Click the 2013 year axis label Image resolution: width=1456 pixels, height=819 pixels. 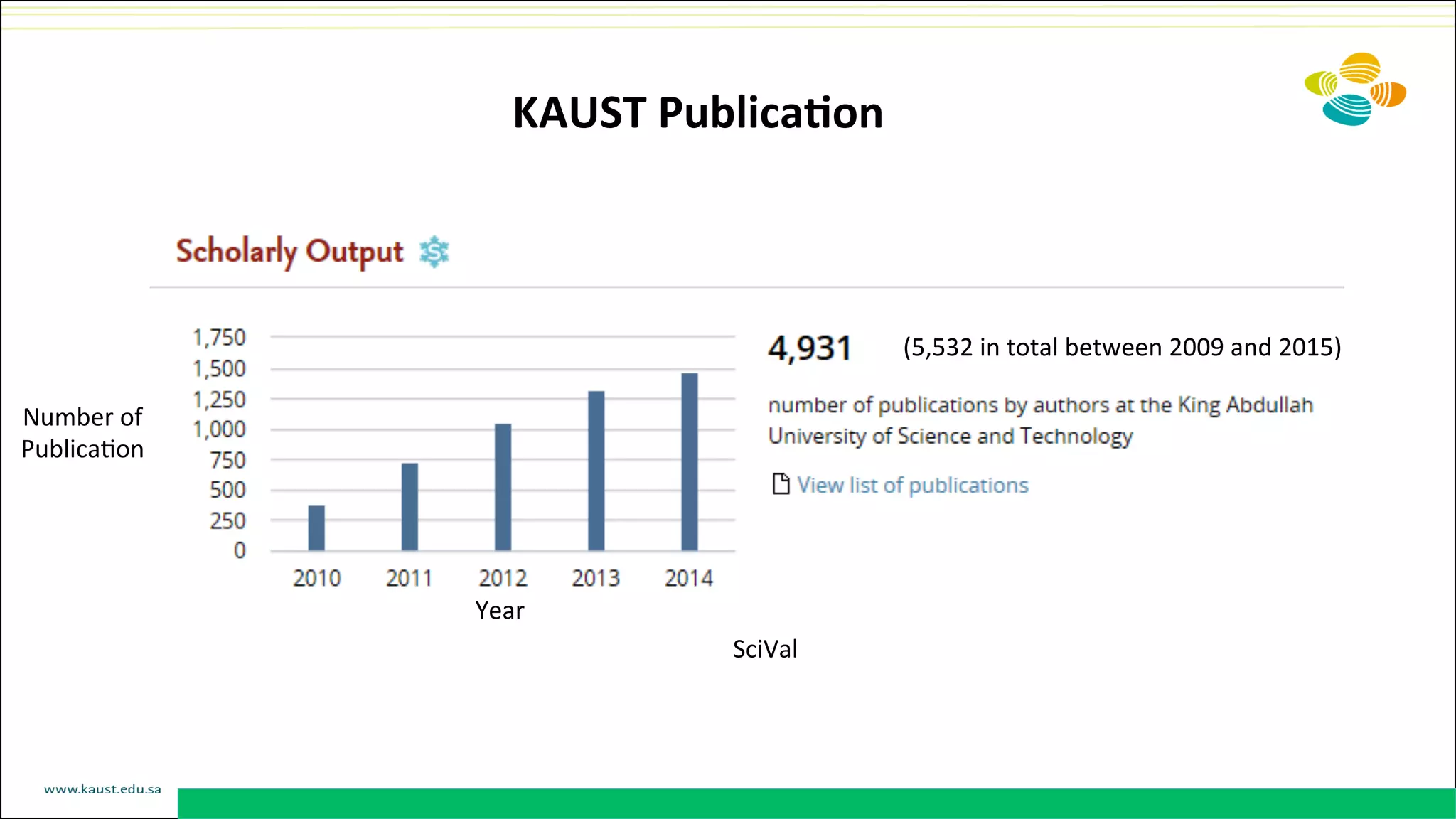click(x=596, y=578)
